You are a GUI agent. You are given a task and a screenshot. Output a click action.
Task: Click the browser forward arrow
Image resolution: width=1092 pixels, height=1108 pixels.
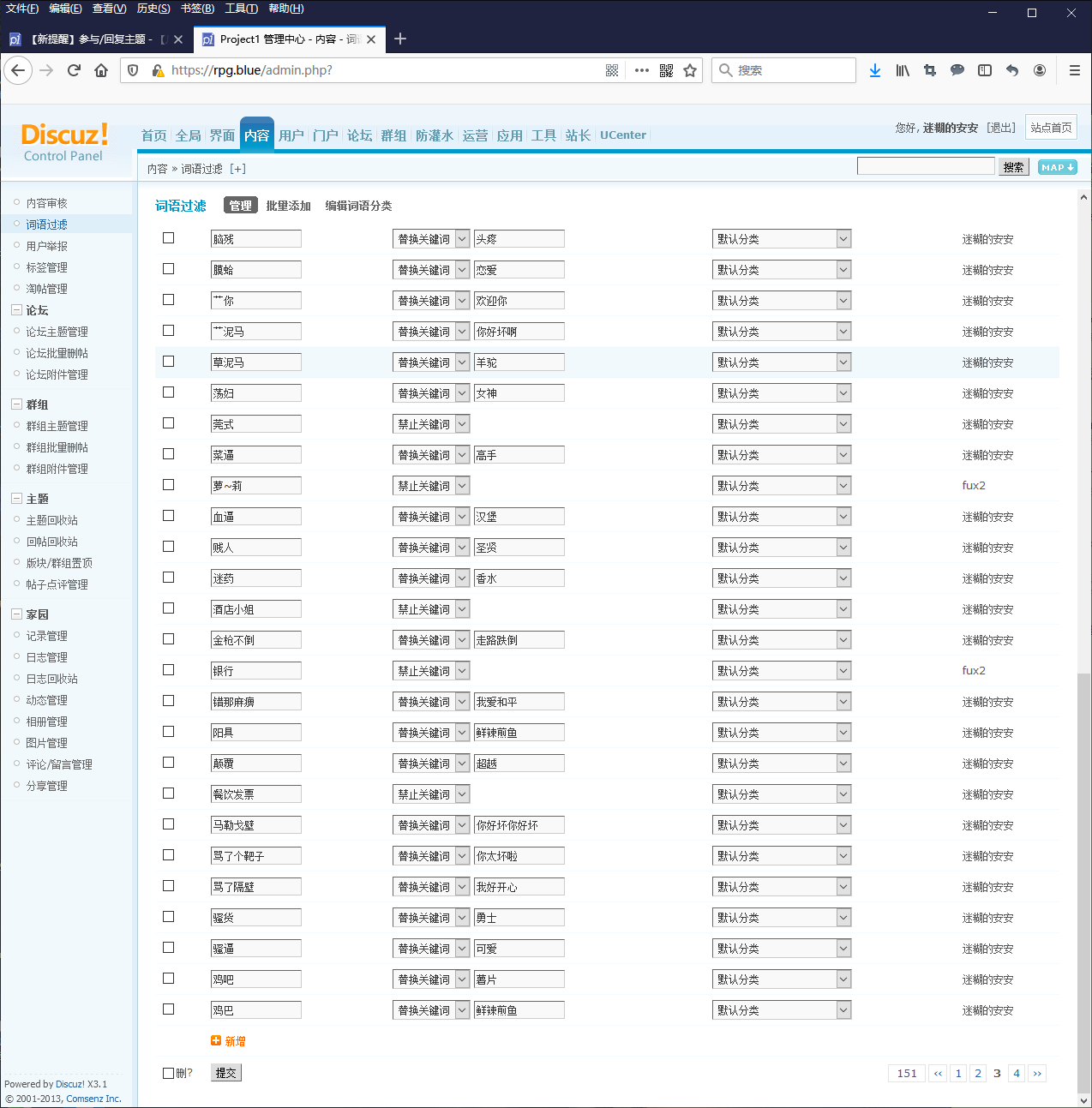(46, 70)
